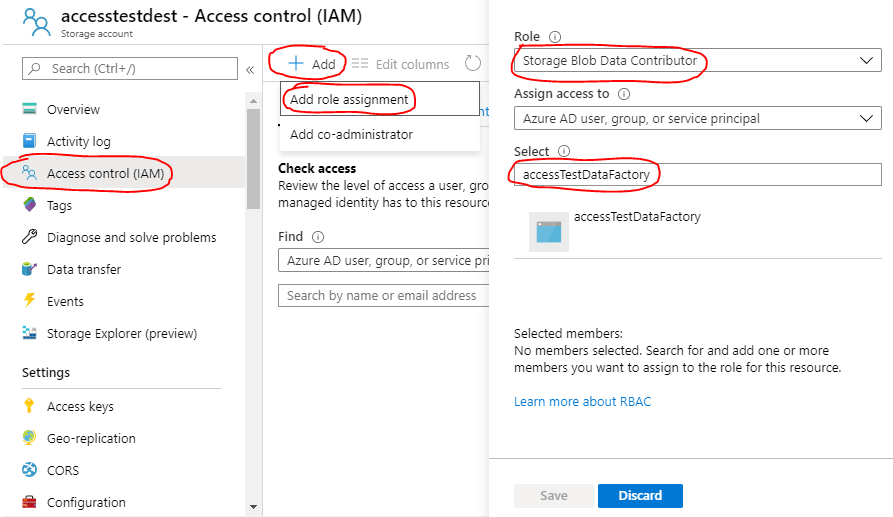Screen dimensions: 893x517
Task: Click the Select member search field
Action: tap(697, 175)
